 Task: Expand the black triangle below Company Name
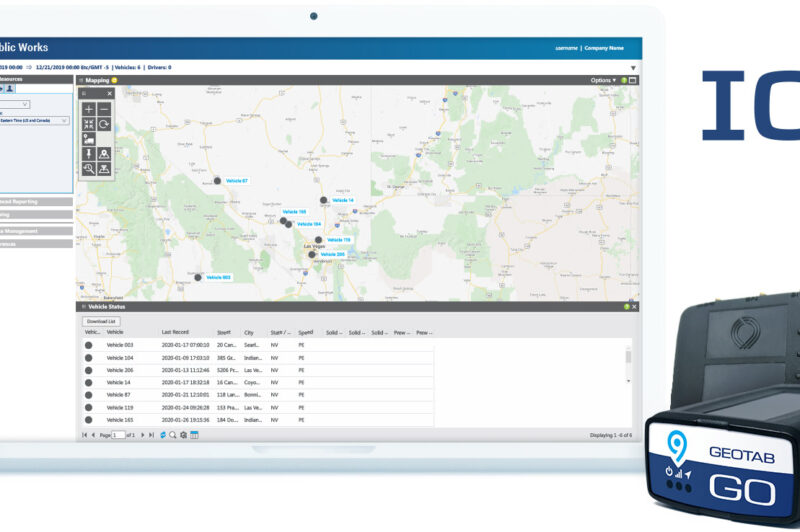pyautogui.click(x=633, y=68)
